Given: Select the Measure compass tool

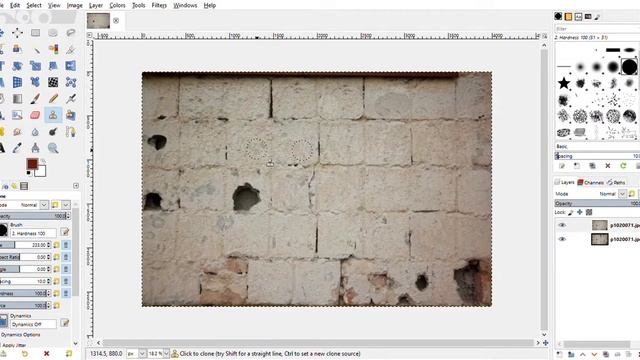Looking at the screenshot, I should 36,148.
